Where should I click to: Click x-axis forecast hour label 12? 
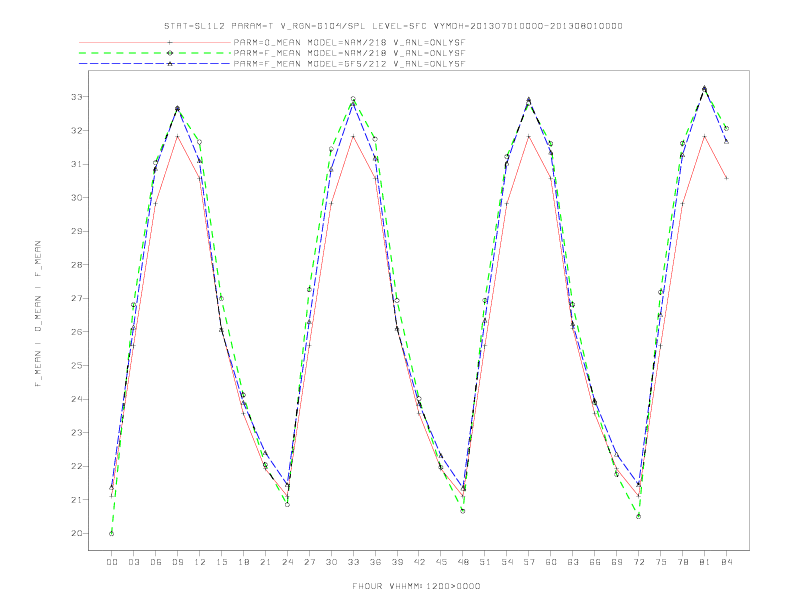[200, 562]
